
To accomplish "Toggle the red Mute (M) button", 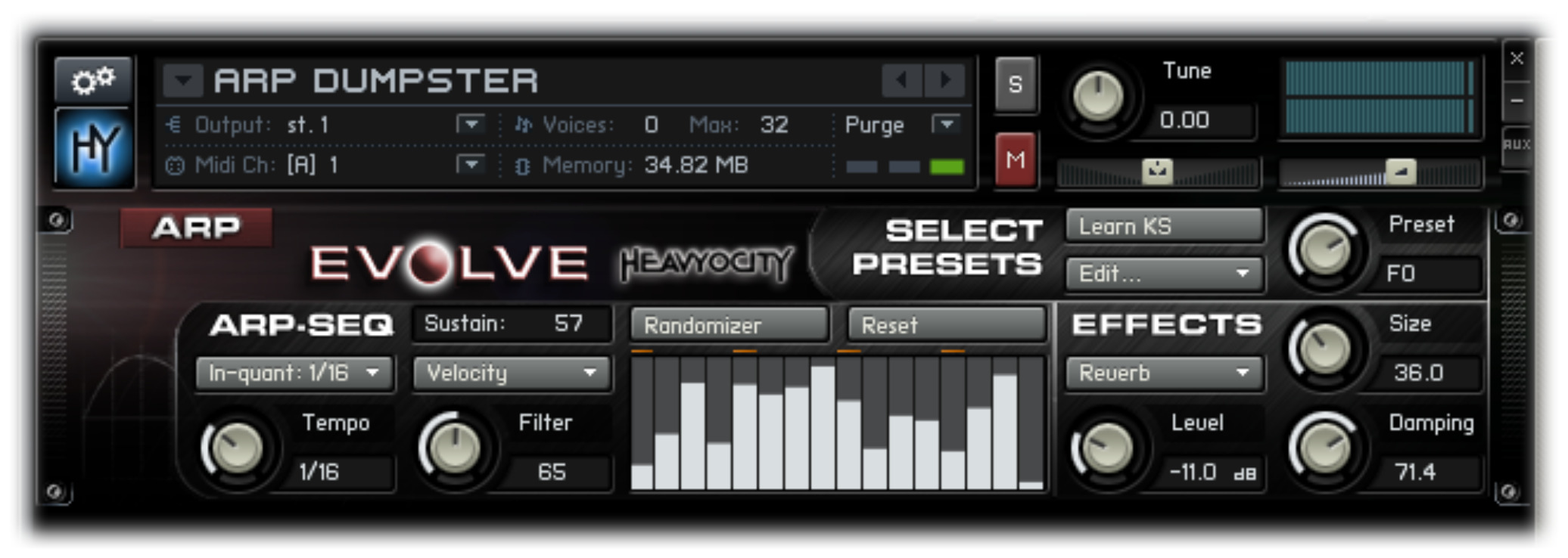I will pos(1015,160).
